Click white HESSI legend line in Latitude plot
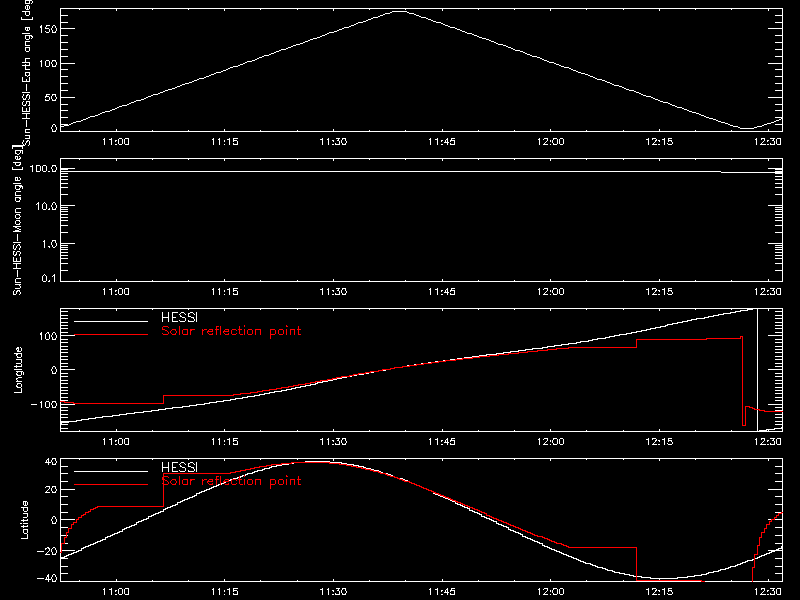The width and height of the screenshot is (800, 600). [111, 471]
